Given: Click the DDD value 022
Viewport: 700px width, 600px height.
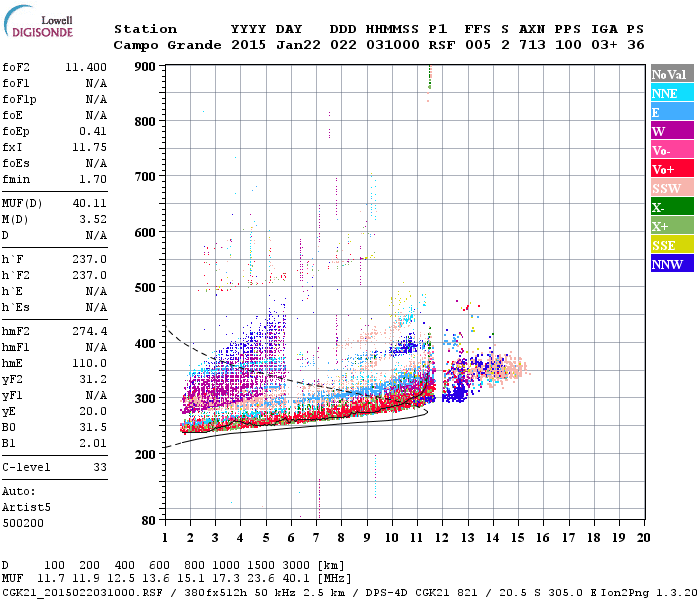Looking at the screenshot, I should 343,45.
